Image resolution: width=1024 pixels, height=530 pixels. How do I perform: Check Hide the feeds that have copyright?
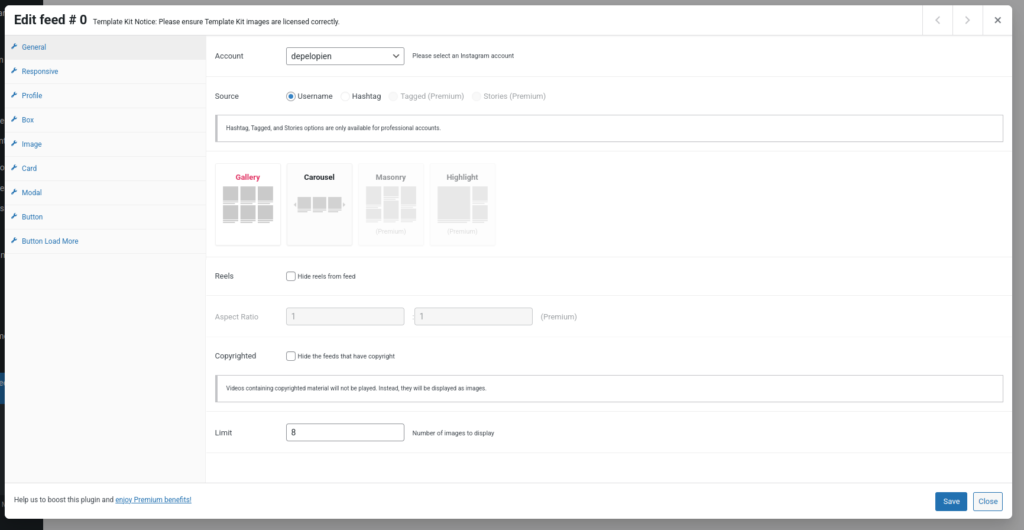point(290,356)
